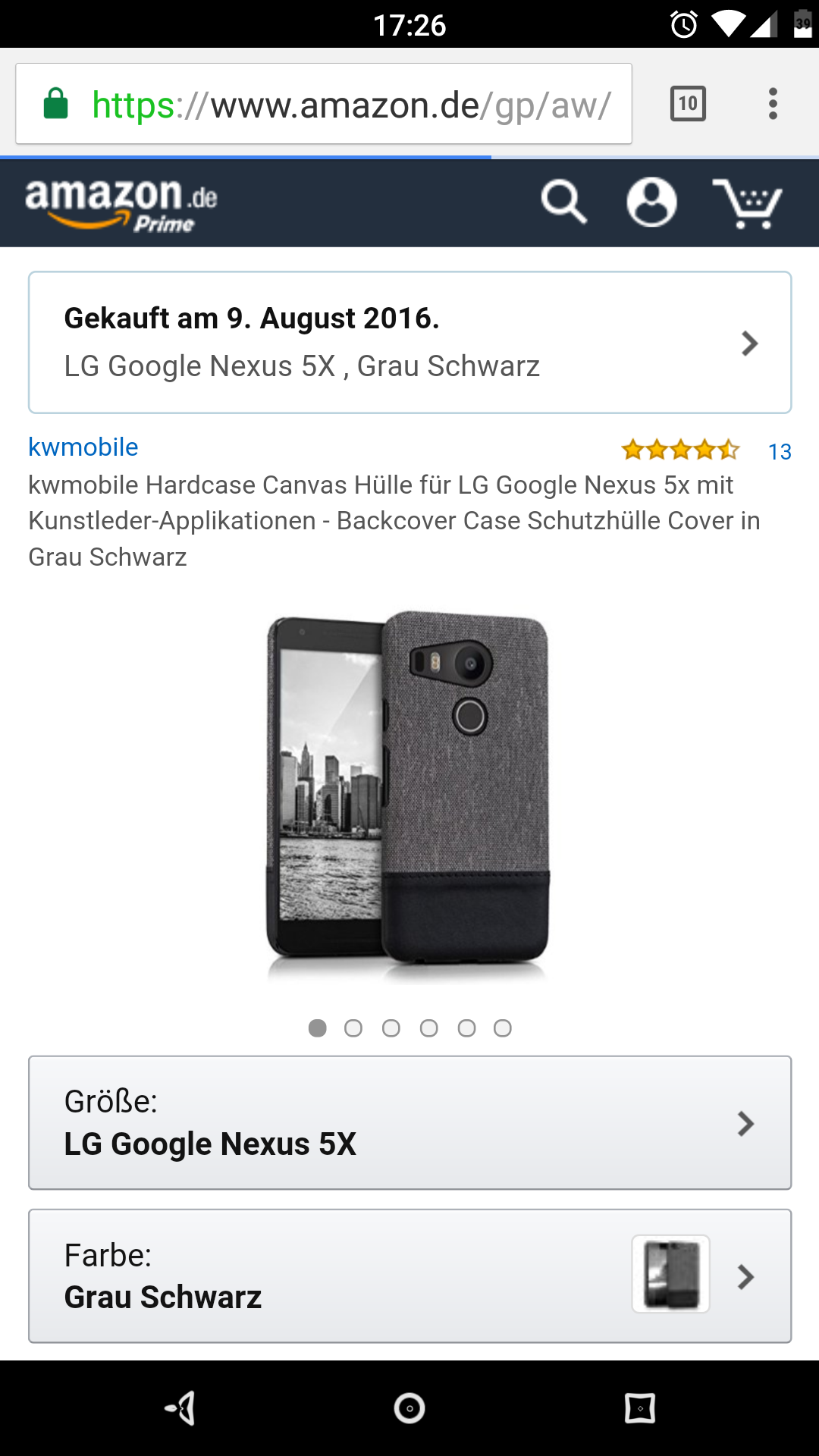Open Amazon search with magnifier icon
Screen dimensions: 819x1456
(x=564, y=202)
